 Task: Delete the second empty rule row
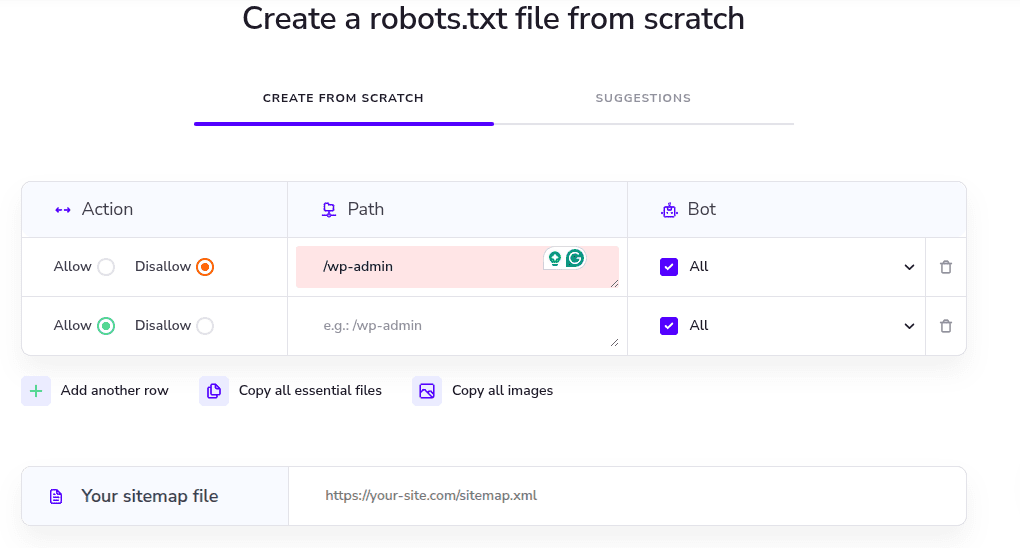[x=946, y=326]
